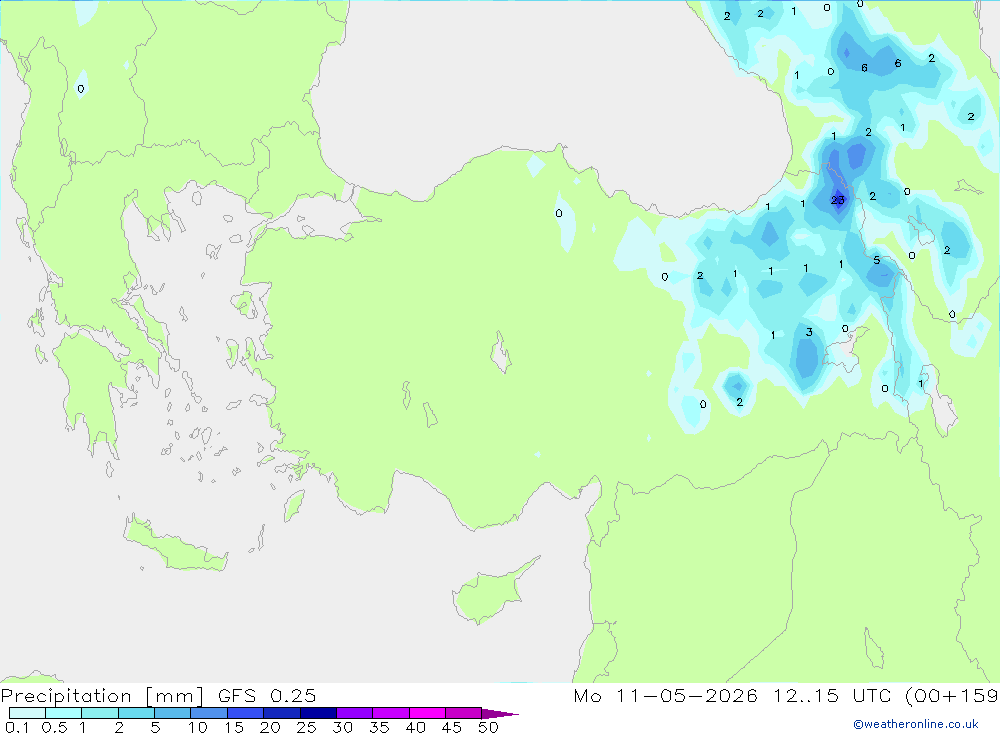This screenshot has width=1000, height=733.
Task: Pick the dark navy swatch between 25 and 30
Action: (x=318, y=713)
